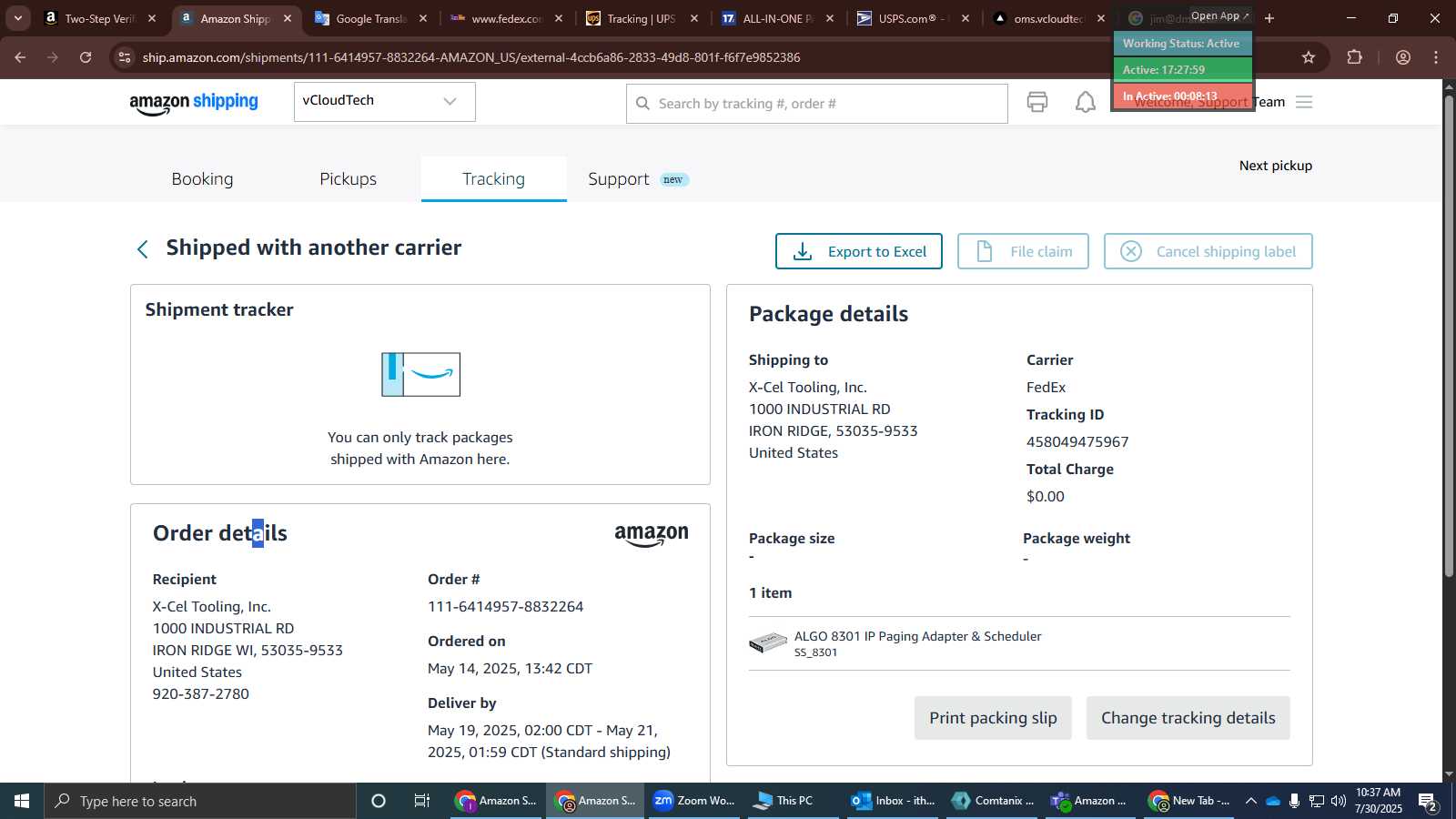
Task: Switch to the USPS.com browser tab
Action: pyautogui.click(x=913, y=18)
